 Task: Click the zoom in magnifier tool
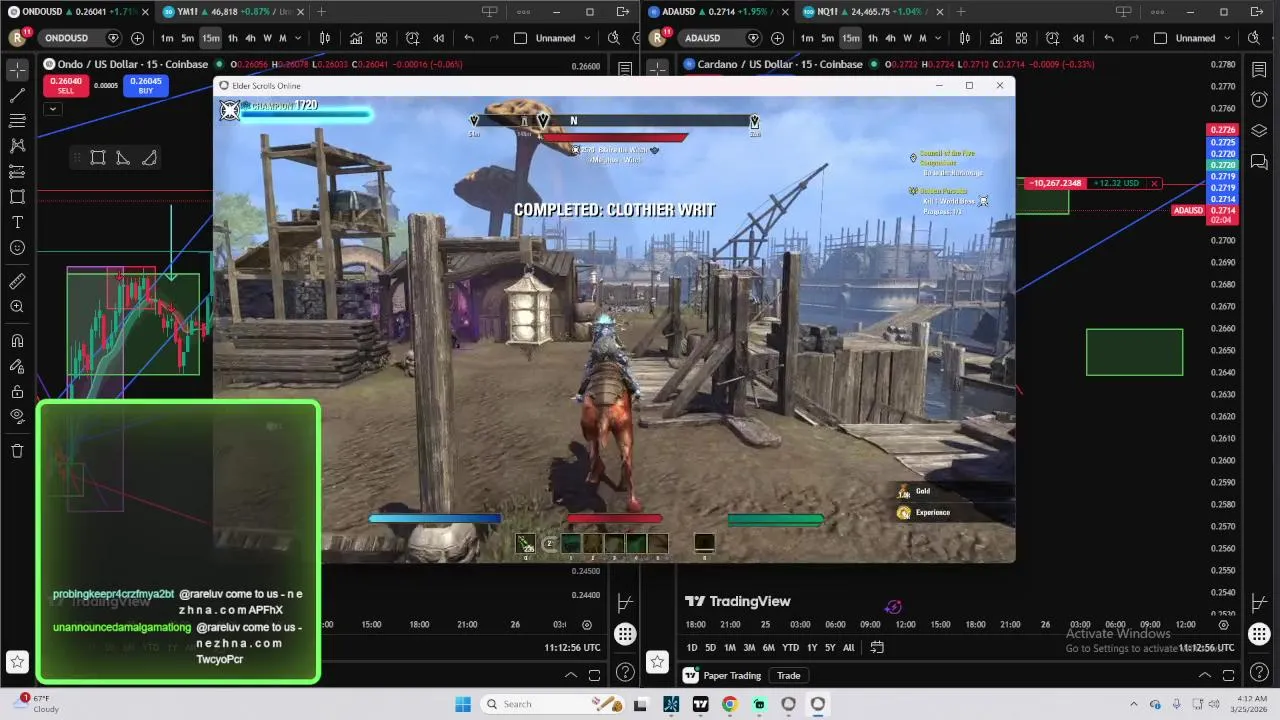click(x=17, y=307)
